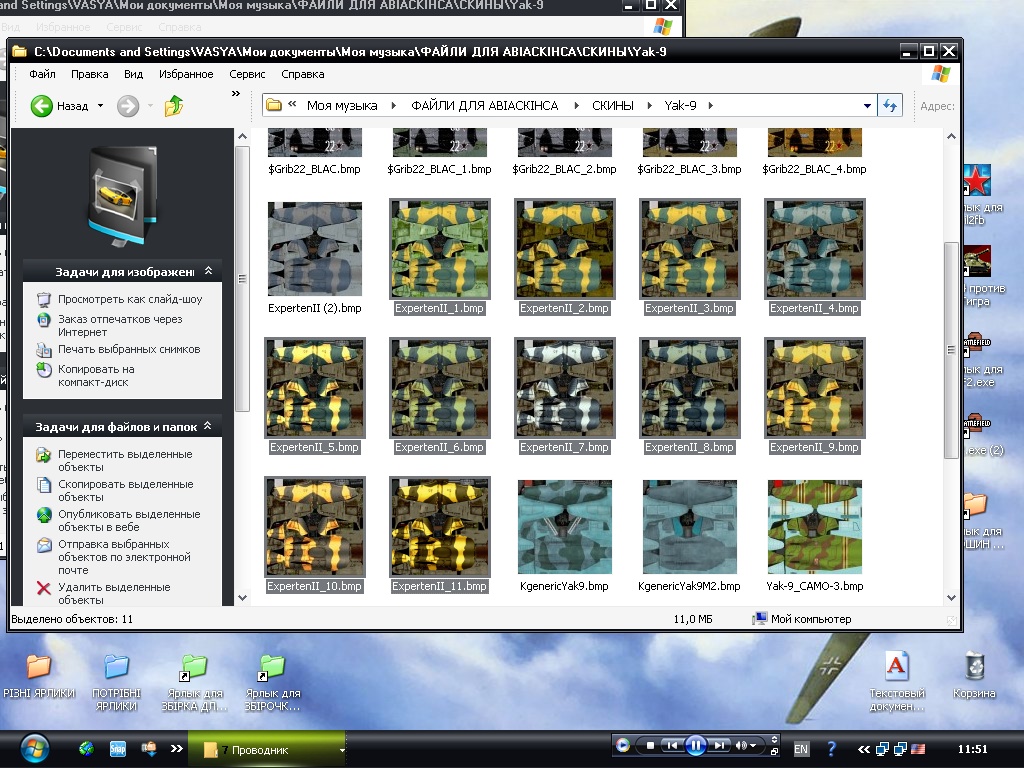Click the file list scrollbar down arrow
Screen dimensions: 1024x768
(x=951, y=598)
